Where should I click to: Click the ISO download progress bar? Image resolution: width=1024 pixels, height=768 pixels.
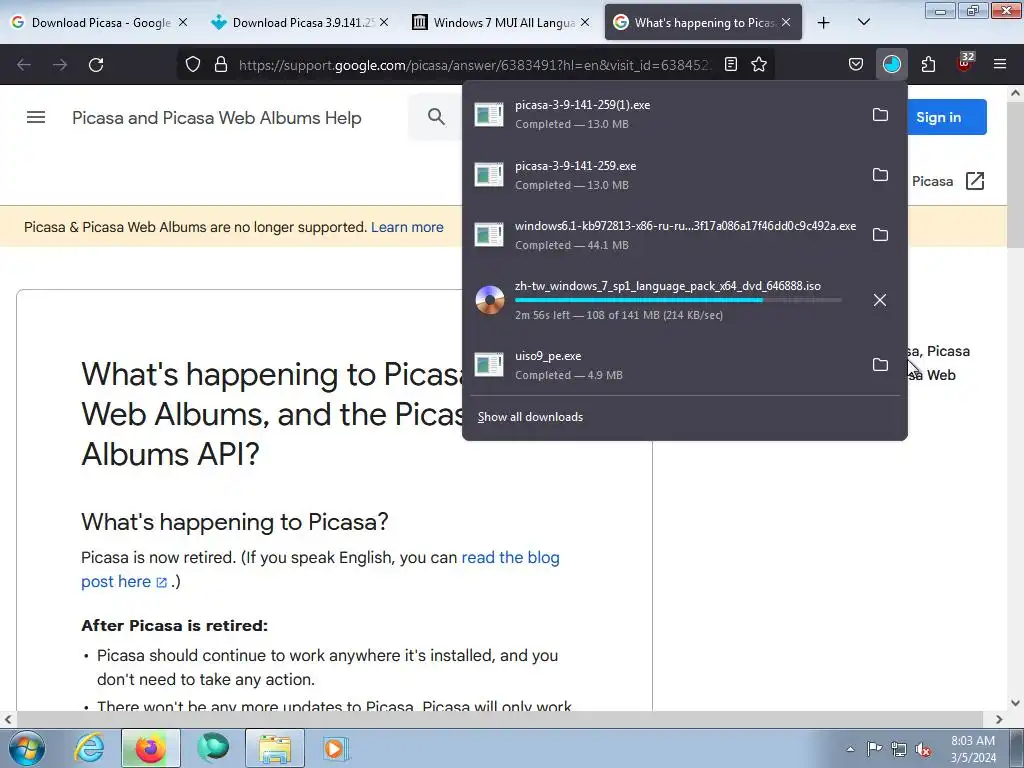(678, 300)
